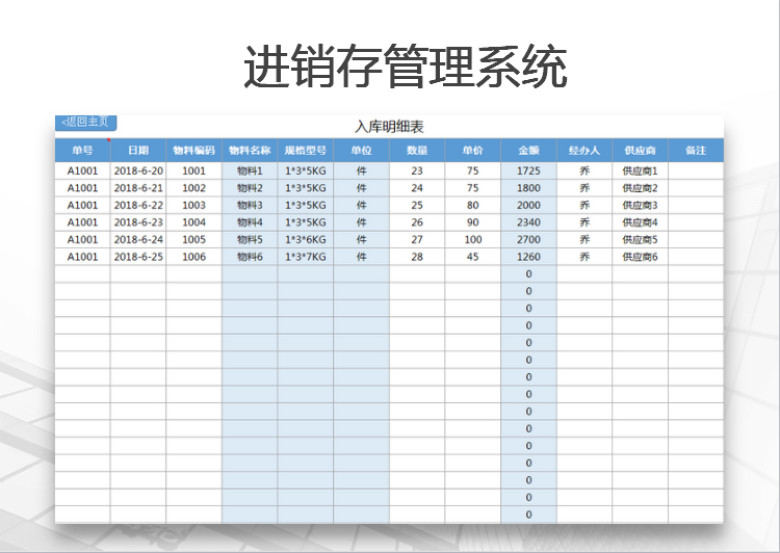Select amount cell 2340
Screen dimensions: 780x553
[529, 222]
